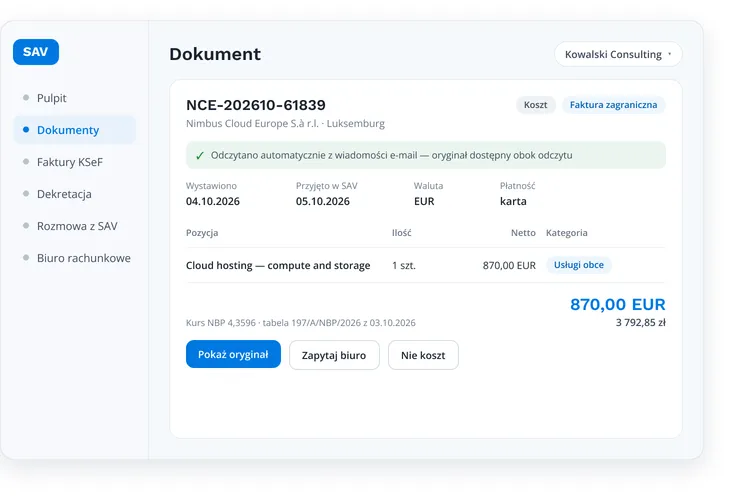The width and height of the screenshot is (732, 496).
Task: Click the blue total 870,00 EUR
Action: click(618, 305)
